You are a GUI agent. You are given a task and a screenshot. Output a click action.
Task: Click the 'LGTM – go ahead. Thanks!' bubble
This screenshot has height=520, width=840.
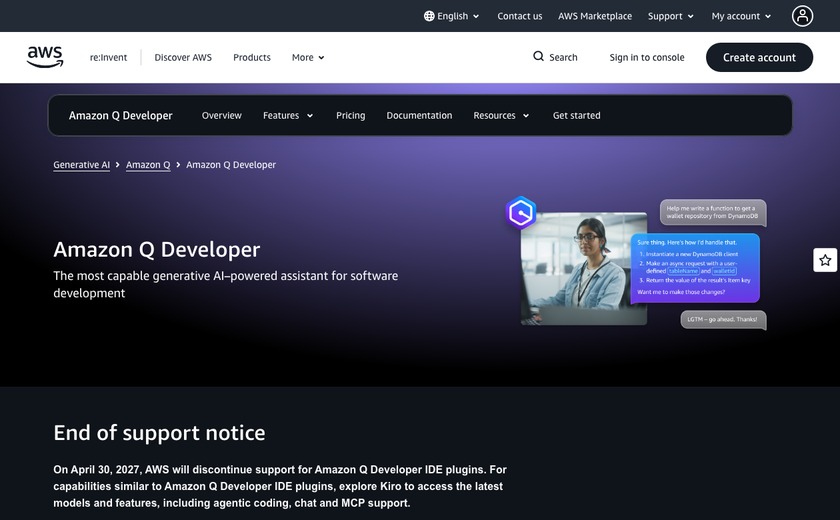(723, 320)
